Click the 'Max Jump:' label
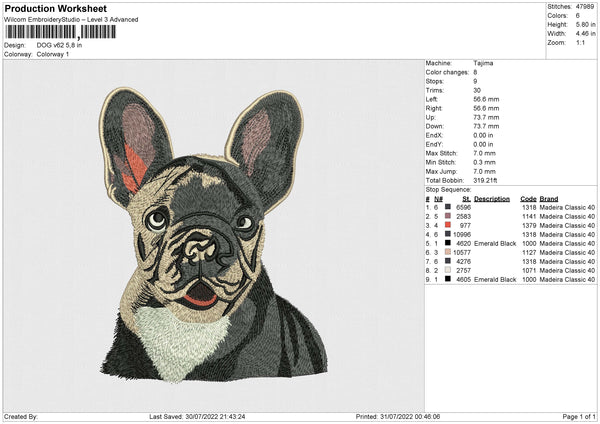Screen dimensions: 600x424 click(x=442, y=171)
